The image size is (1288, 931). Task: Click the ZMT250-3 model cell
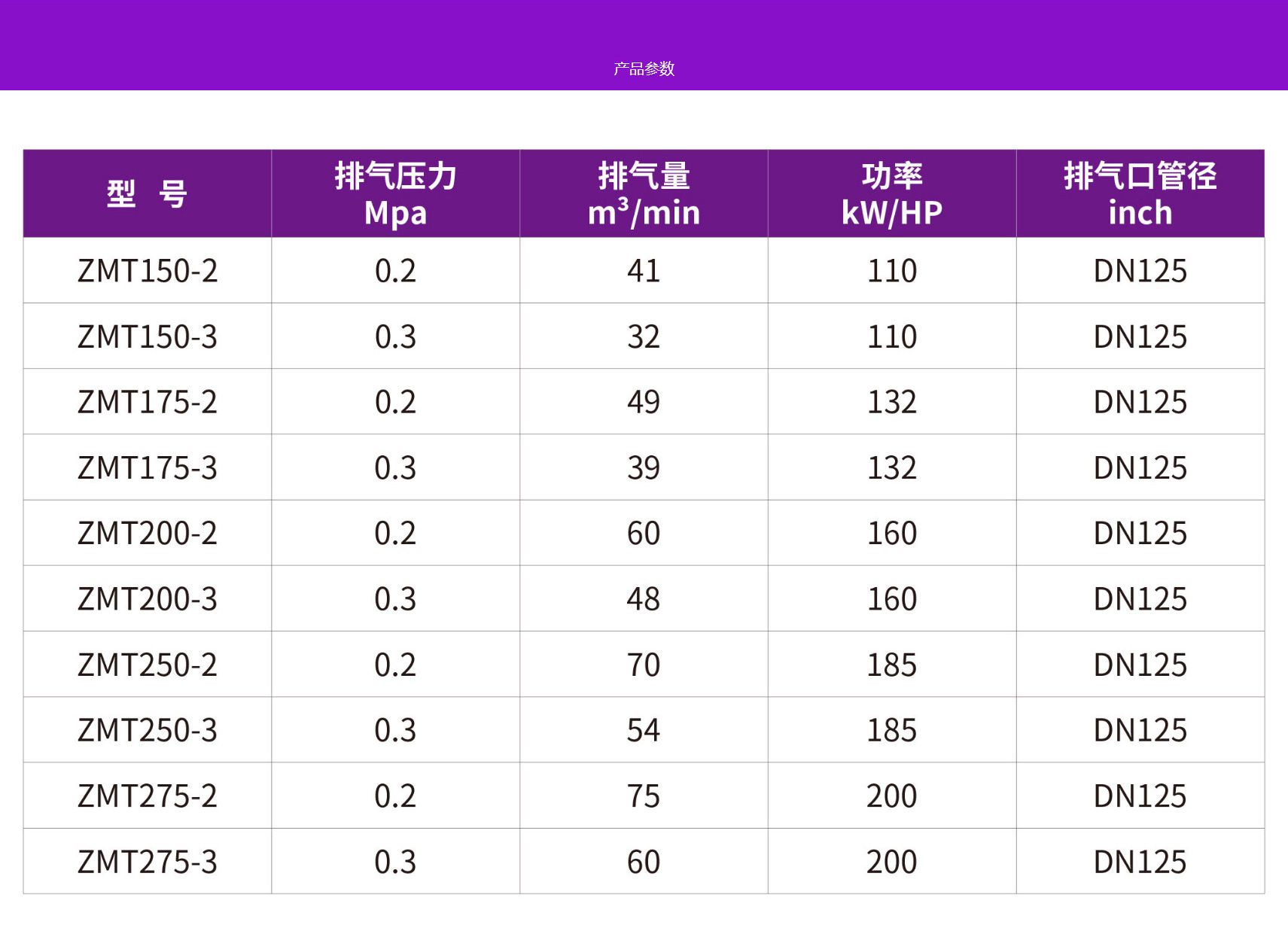pos(148,730)
